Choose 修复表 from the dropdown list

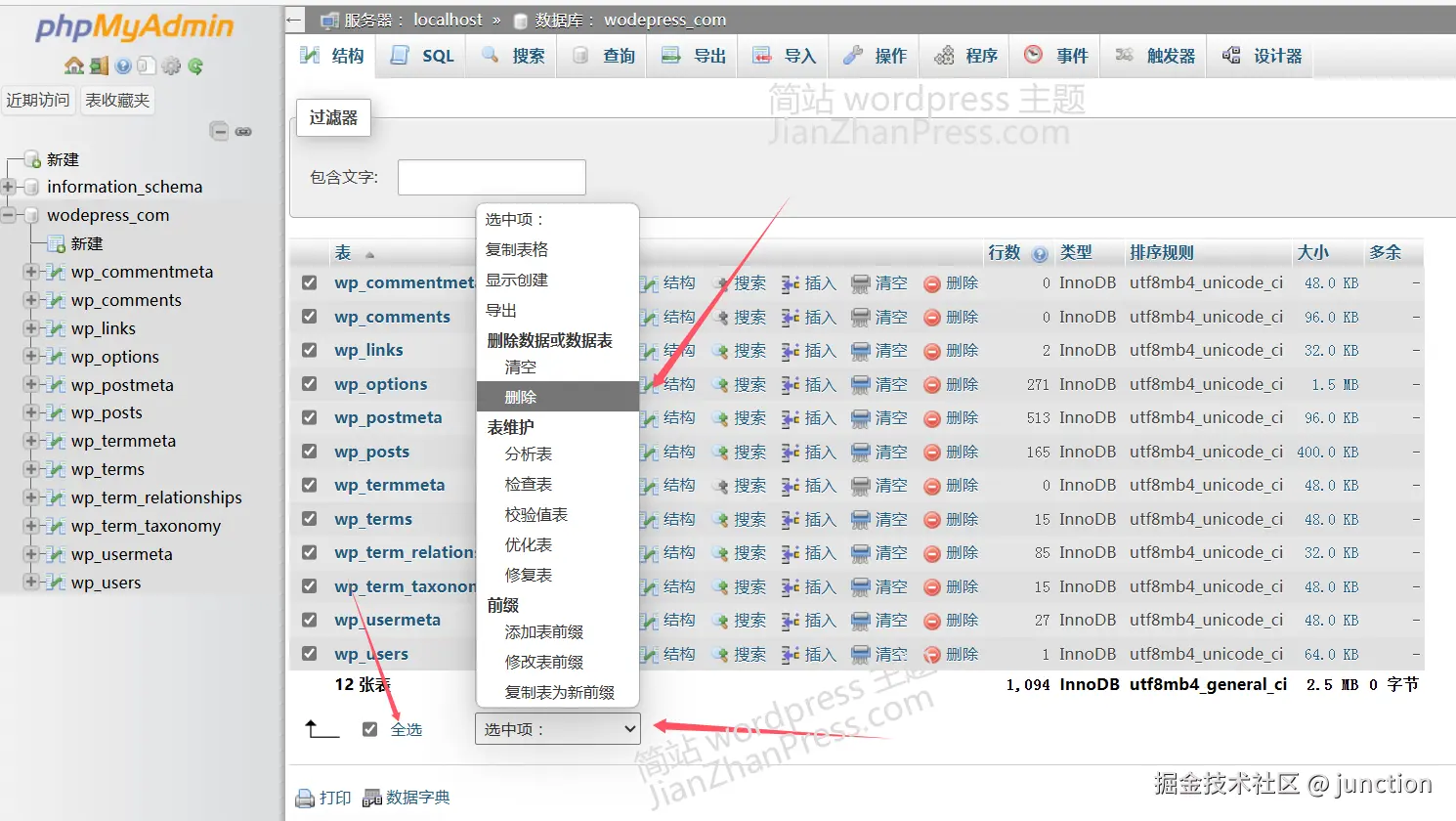point(558,576)
